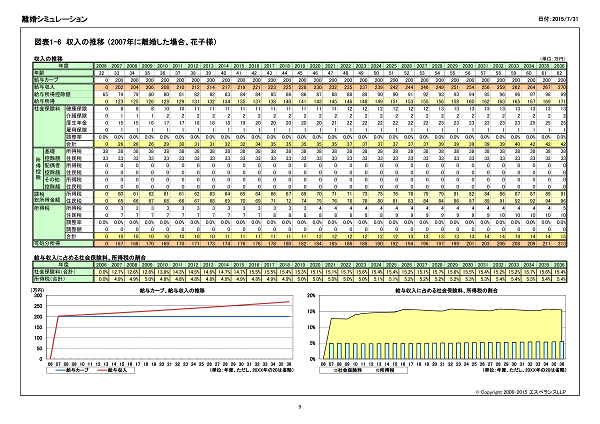Click the 健康保険 row label

click(x=77, y=108)
